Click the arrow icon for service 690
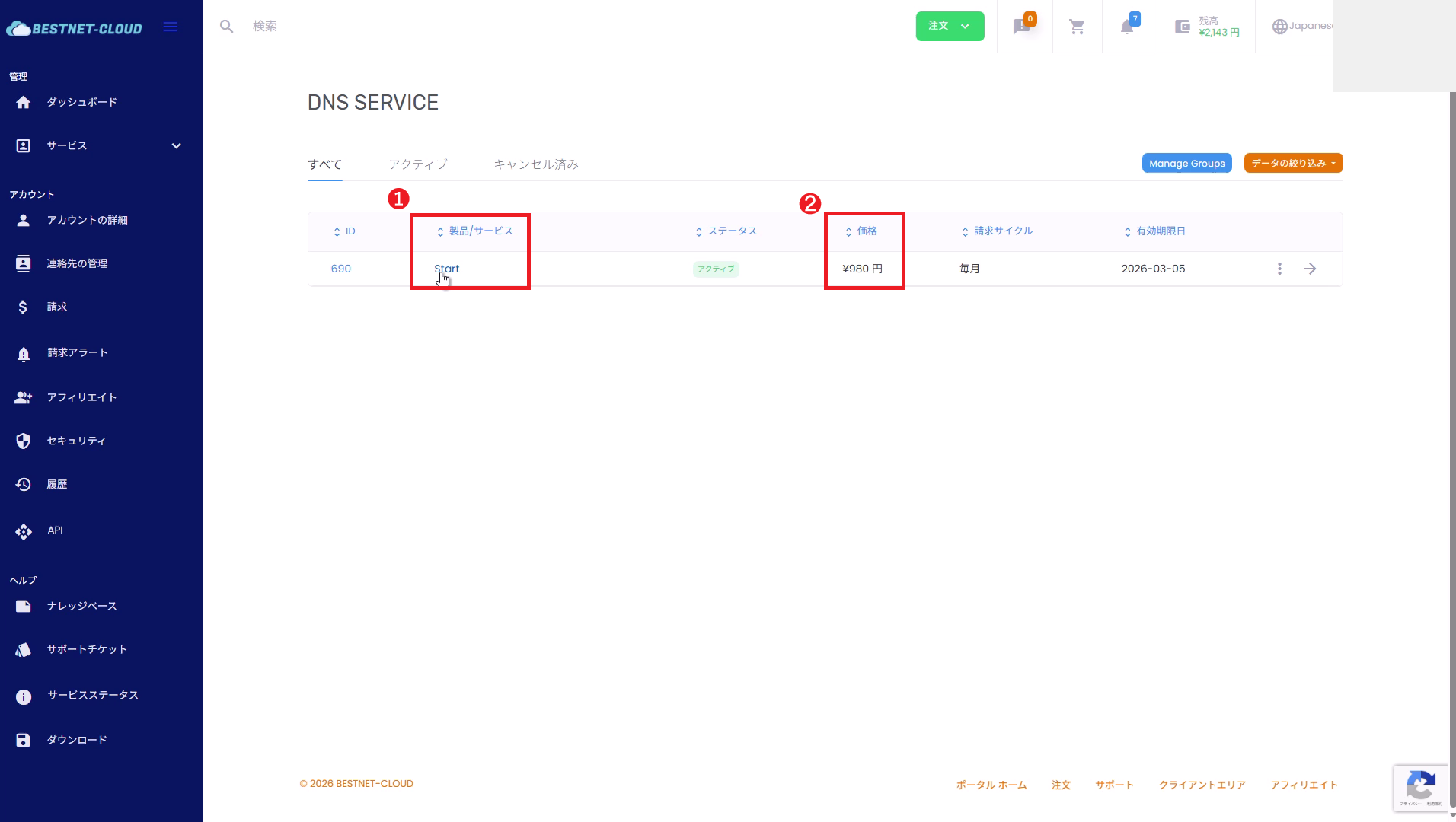1456x822 pixels. [1310, 269]
